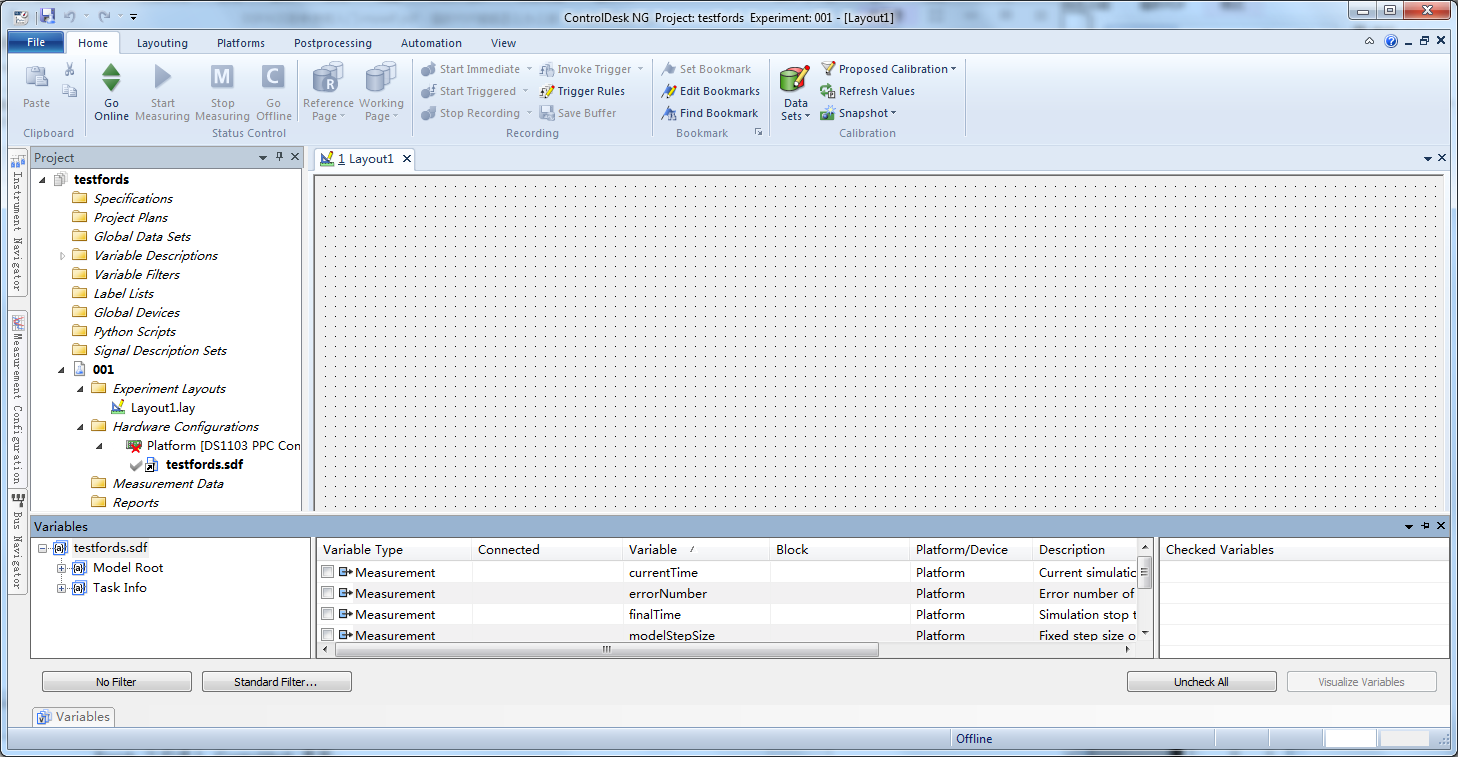This screenshot has width=1458, height=757.
Task: Click the Help question mark icon
Action: click(x=1391, y=42)
